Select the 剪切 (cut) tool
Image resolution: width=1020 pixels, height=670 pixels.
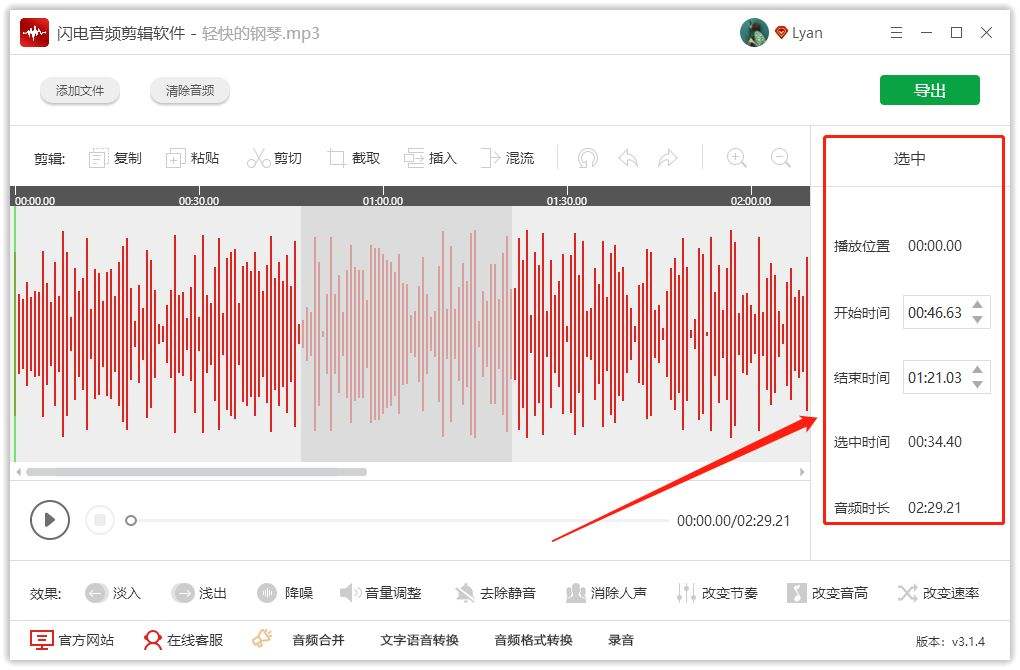click(x=275, y=157)
